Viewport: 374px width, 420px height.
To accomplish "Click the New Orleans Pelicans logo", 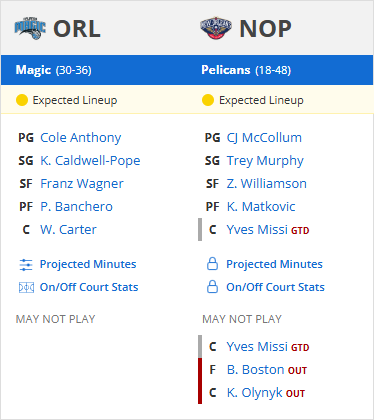I will tap(216, 28).
